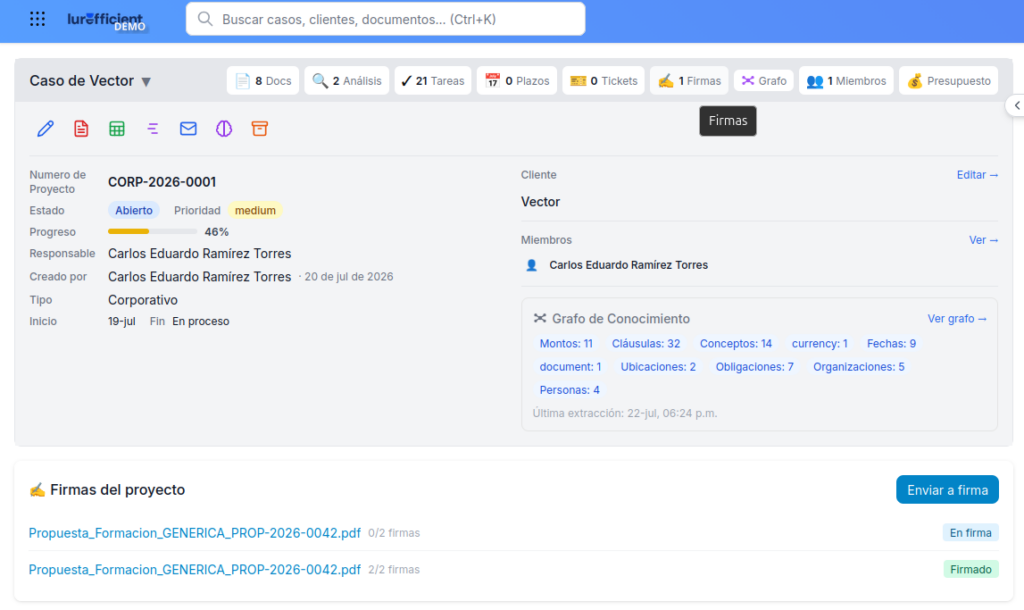Click the member avatar icon
This screenshot has width=1024, height=610.
532,265
